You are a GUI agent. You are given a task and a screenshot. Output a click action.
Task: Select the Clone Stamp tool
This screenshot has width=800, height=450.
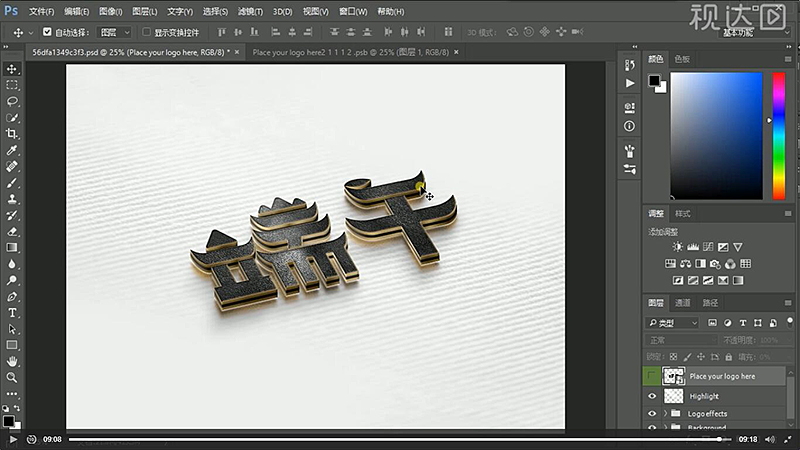tap(12, 199)
